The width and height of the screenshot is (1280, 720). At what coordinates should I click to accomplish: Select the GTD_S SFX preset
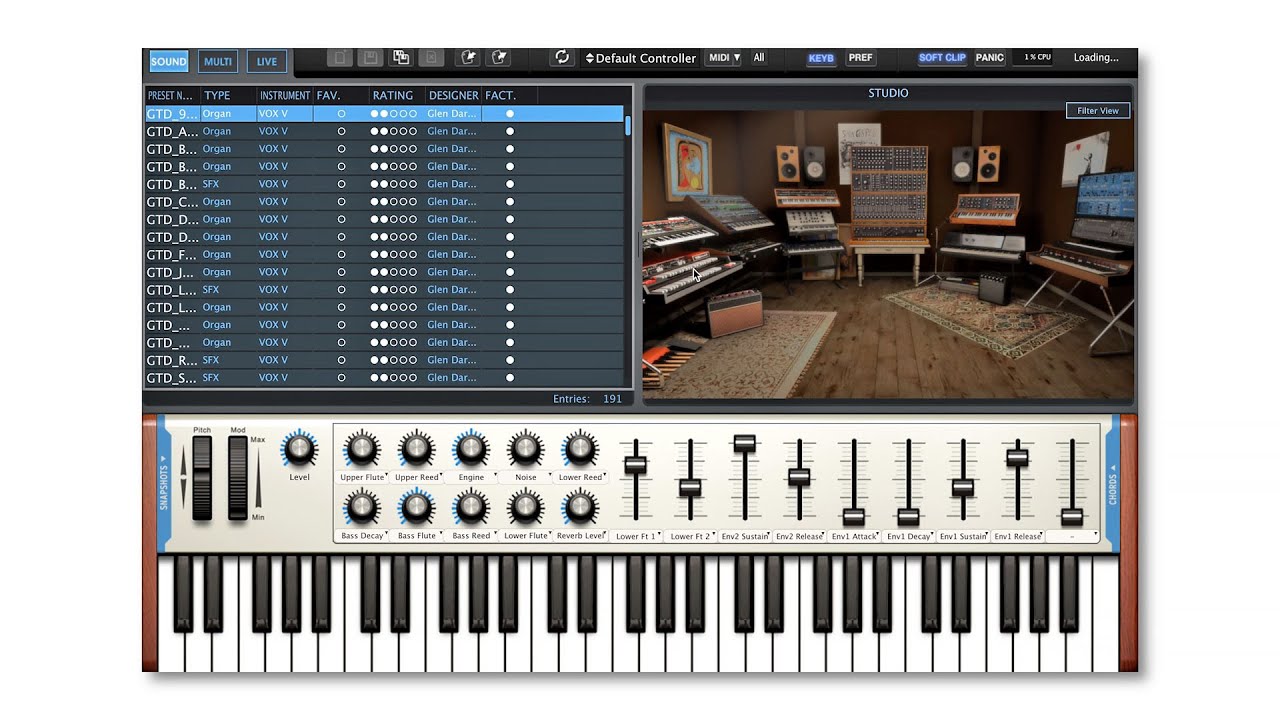tap(384, 378)
